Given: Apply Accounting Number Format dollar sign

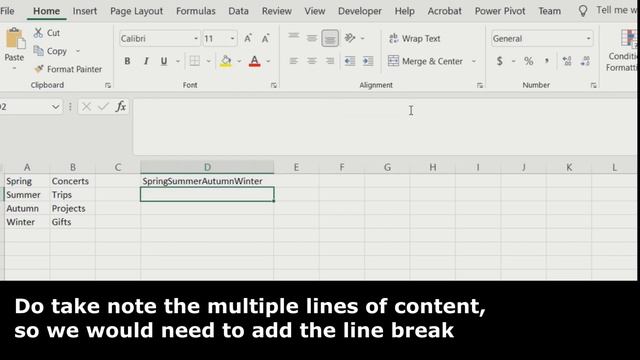Looking at the screenshot, I should (500, 61).
